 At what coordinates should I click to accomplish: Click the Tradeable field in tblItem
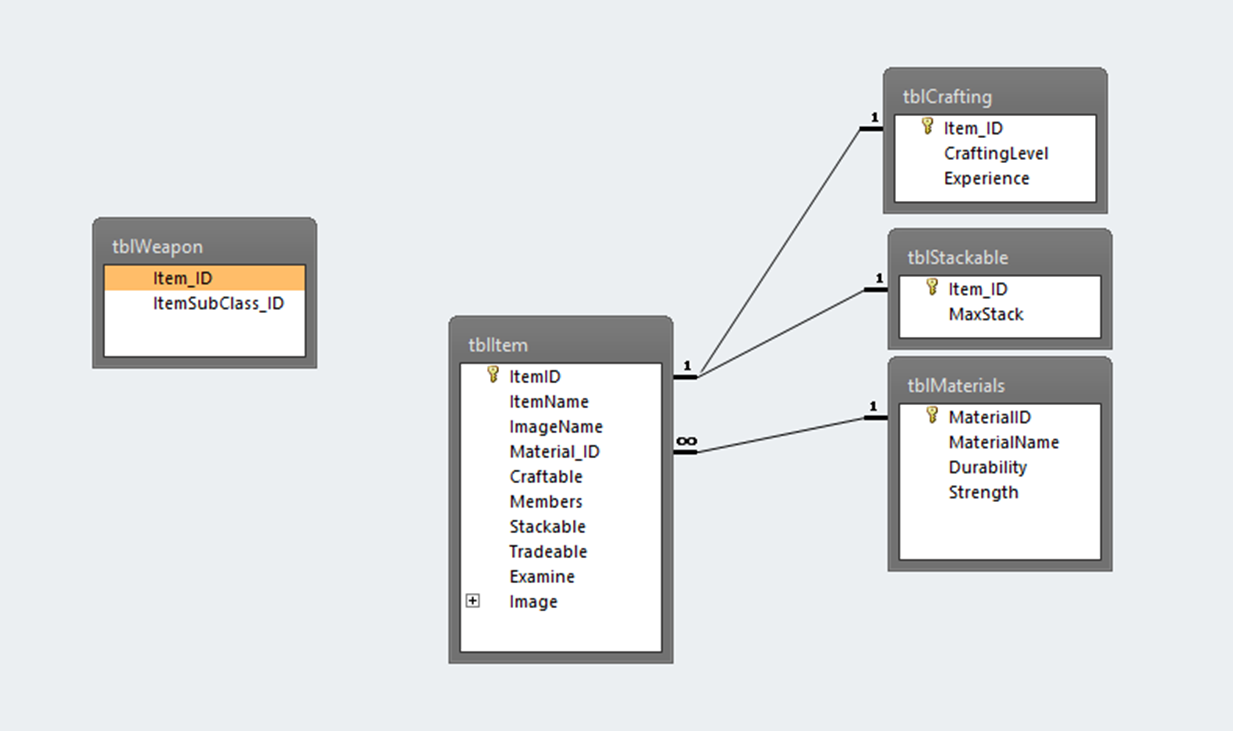pyautogui.click(x=548, y=552)
